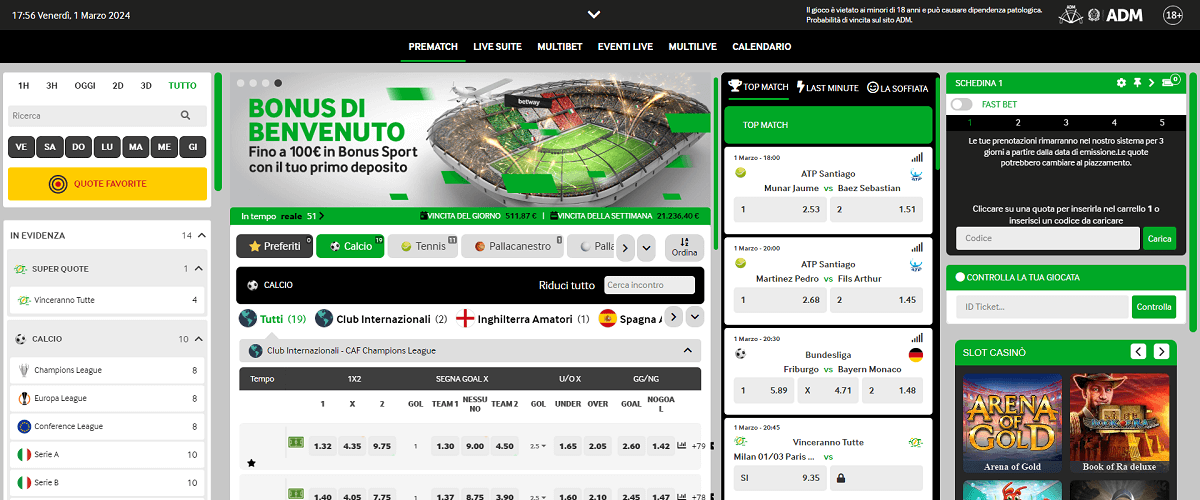
Task: Collapse the CAF Champions League group
Action: tap(687, 351)
